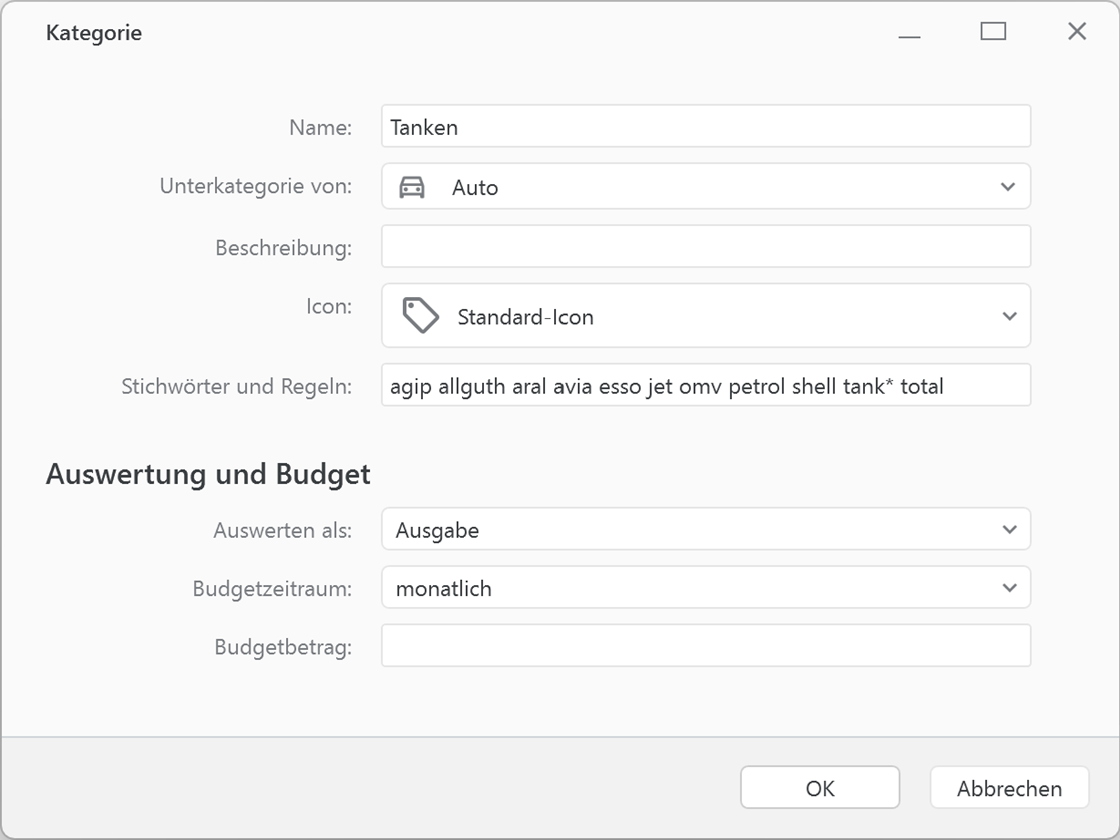Click the car icon in the Unterkategorie field
Viewport: 1120px width, 840px height.
click(x=412, y=187)
